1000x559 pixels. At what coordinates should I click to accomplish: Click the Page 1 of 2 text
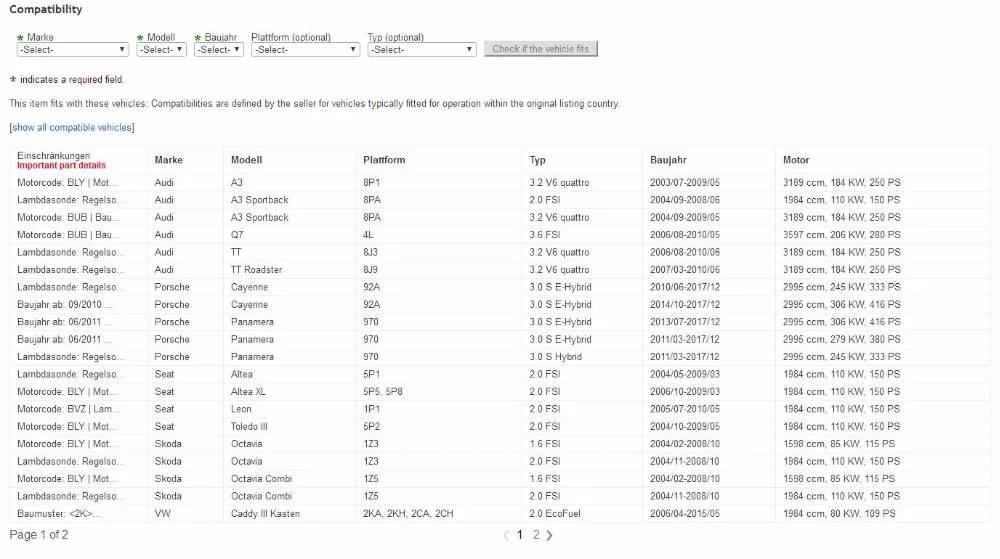[39, 535]
